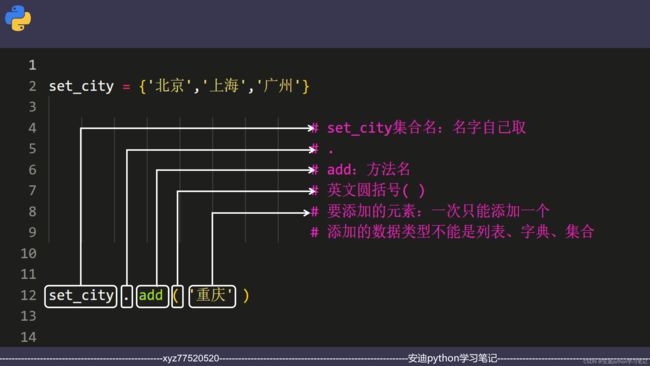Viewport: 650px width, 366px height.
Task: Click line number 13 in gutter
Action: [x=28, y=316]
